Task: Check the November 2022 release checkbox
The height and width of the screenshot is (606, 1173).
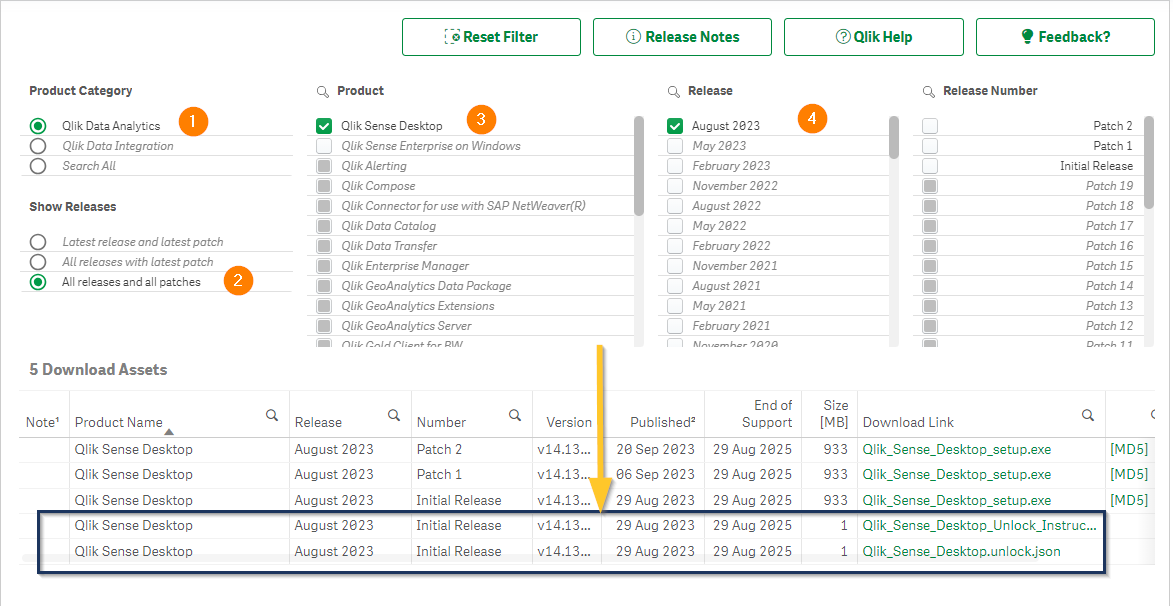Action: pyautogui.click(x=675, y=186)
